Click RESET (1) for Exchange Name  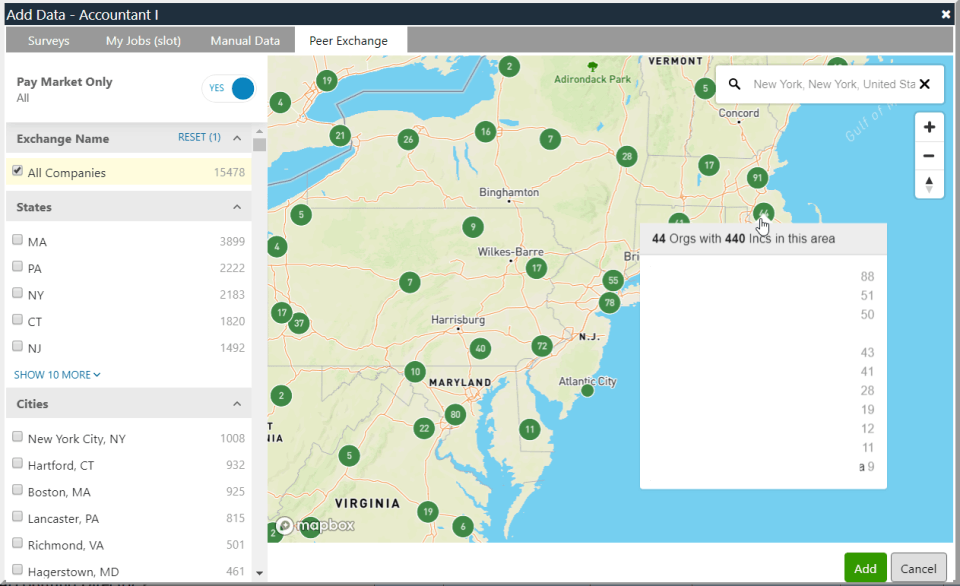[x=199, y=137]
